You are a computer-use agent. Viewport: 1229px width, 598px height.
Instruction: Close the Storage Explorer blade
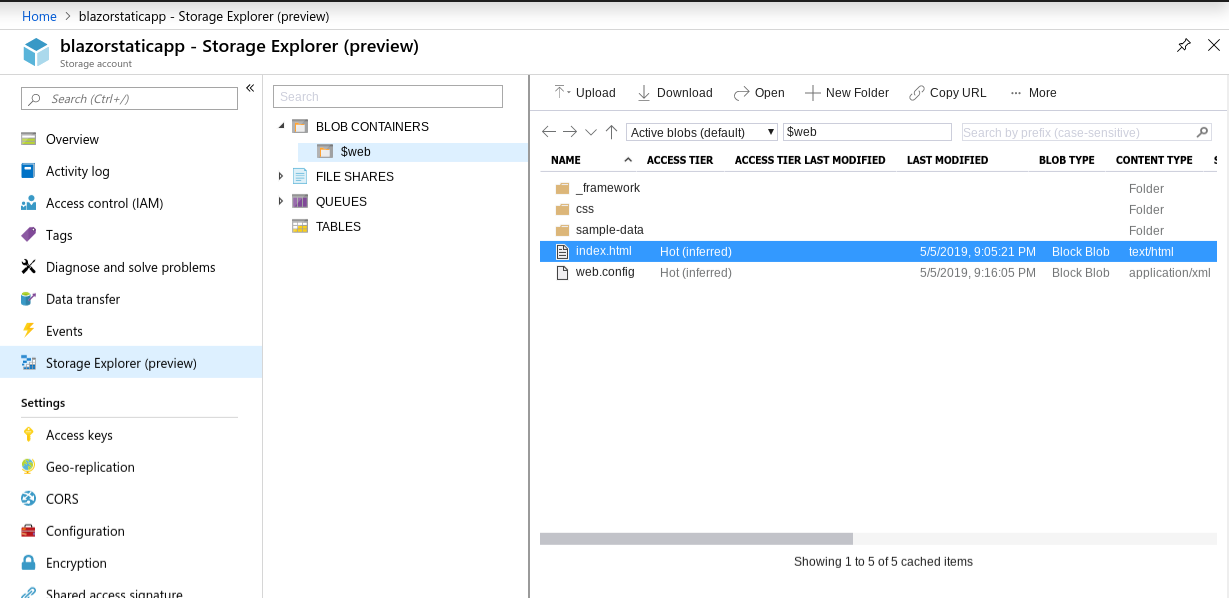point(1214,46)
